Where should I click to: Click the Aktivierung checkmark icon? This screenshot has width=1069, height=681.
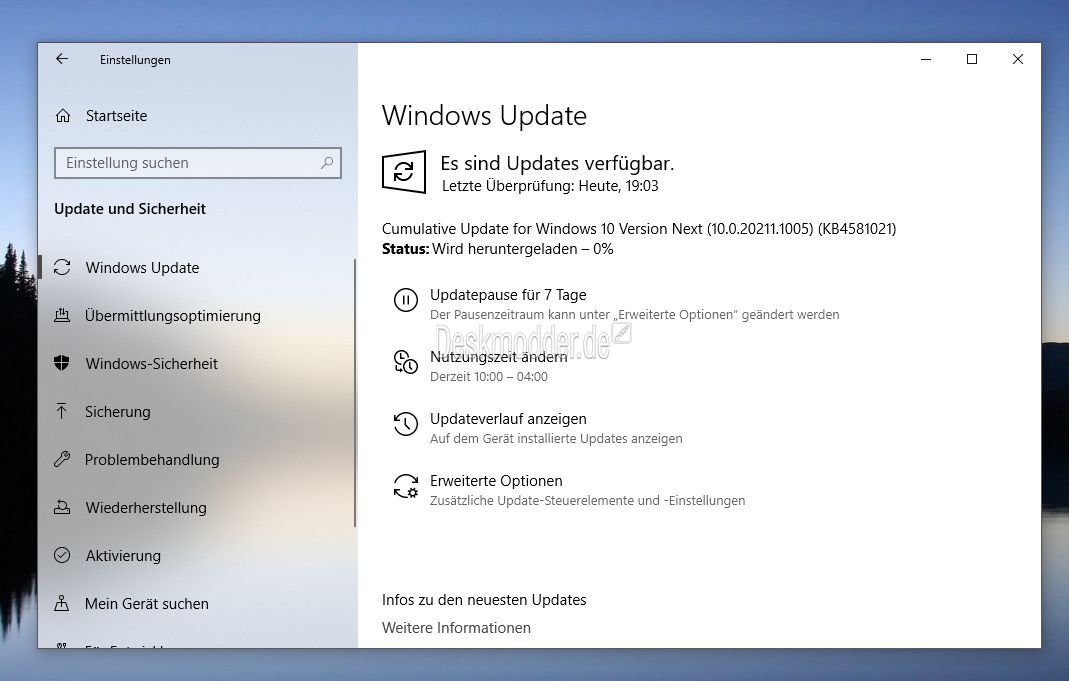[x=62, y=555]
